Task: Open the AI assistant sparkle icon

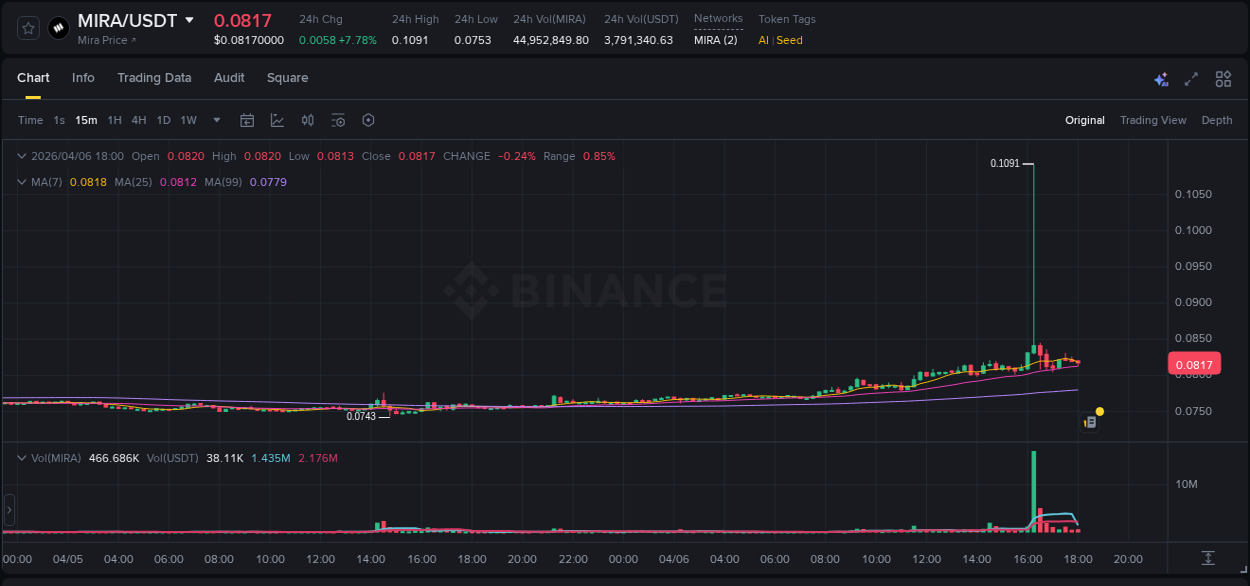Action: tap(1161, 79)
